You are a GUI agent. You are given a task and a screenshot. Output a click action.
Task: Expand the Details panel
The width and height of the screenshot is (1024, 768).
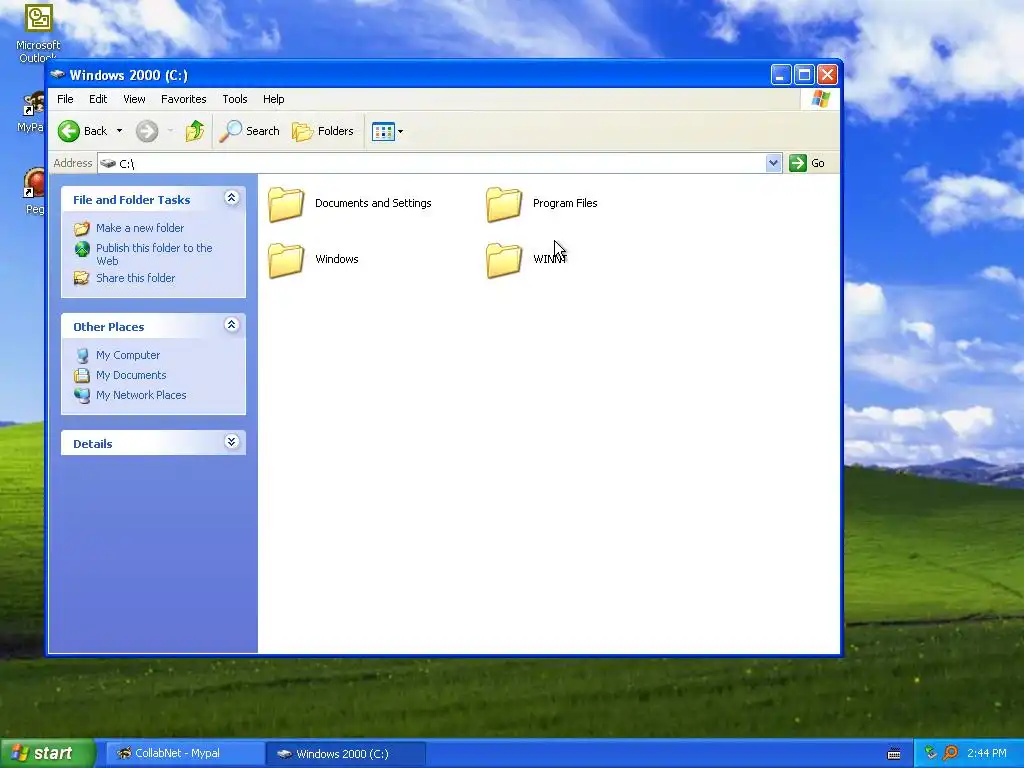(x=231, y=442)
